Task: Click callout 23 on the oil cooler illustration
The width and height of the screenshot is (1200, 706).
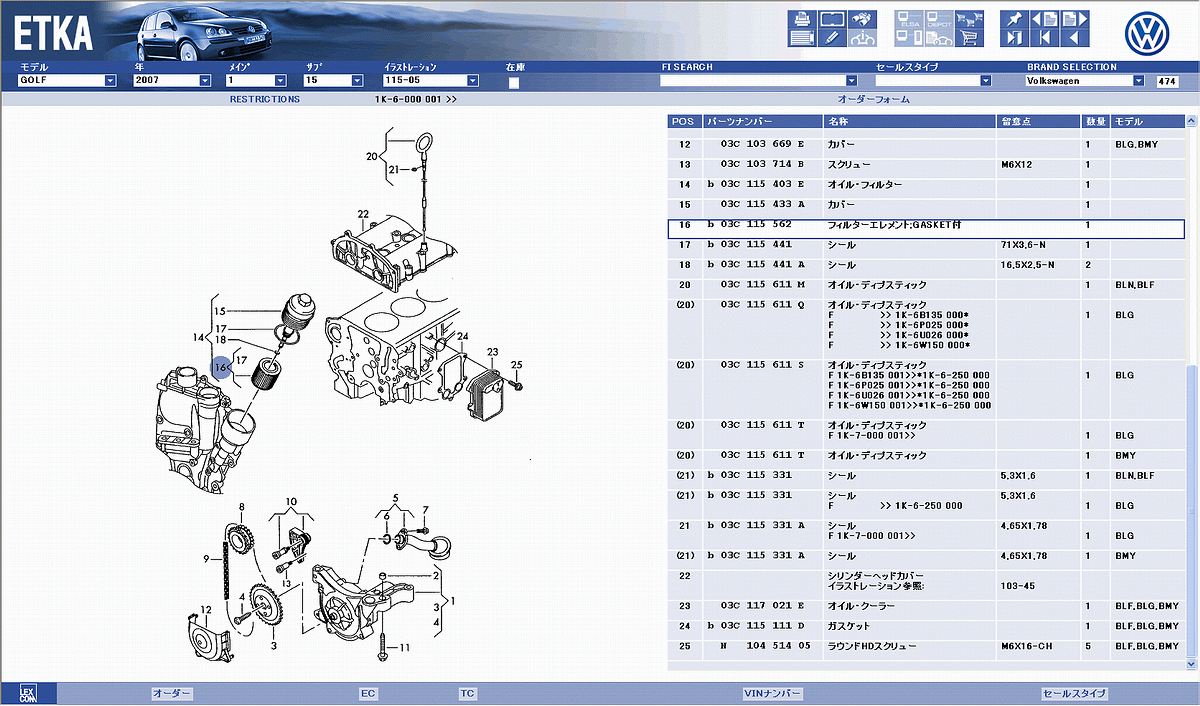Action: [492, 352]
